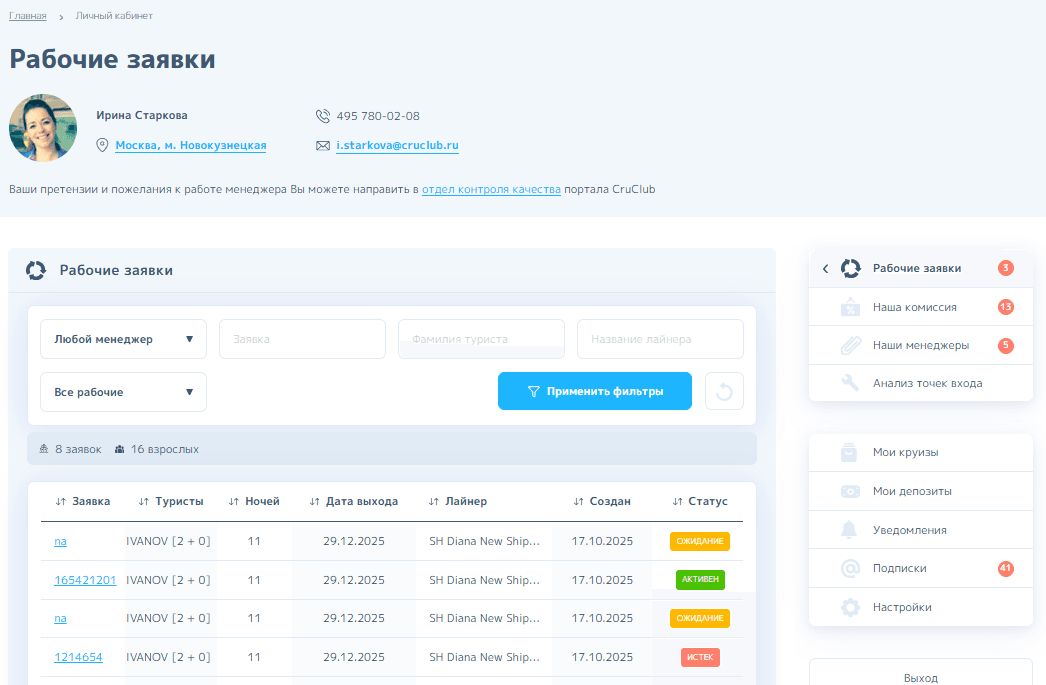Go to Подписки in the sidebar menu
This screenshot has width=1046, height=685.
tap(899, 568)
